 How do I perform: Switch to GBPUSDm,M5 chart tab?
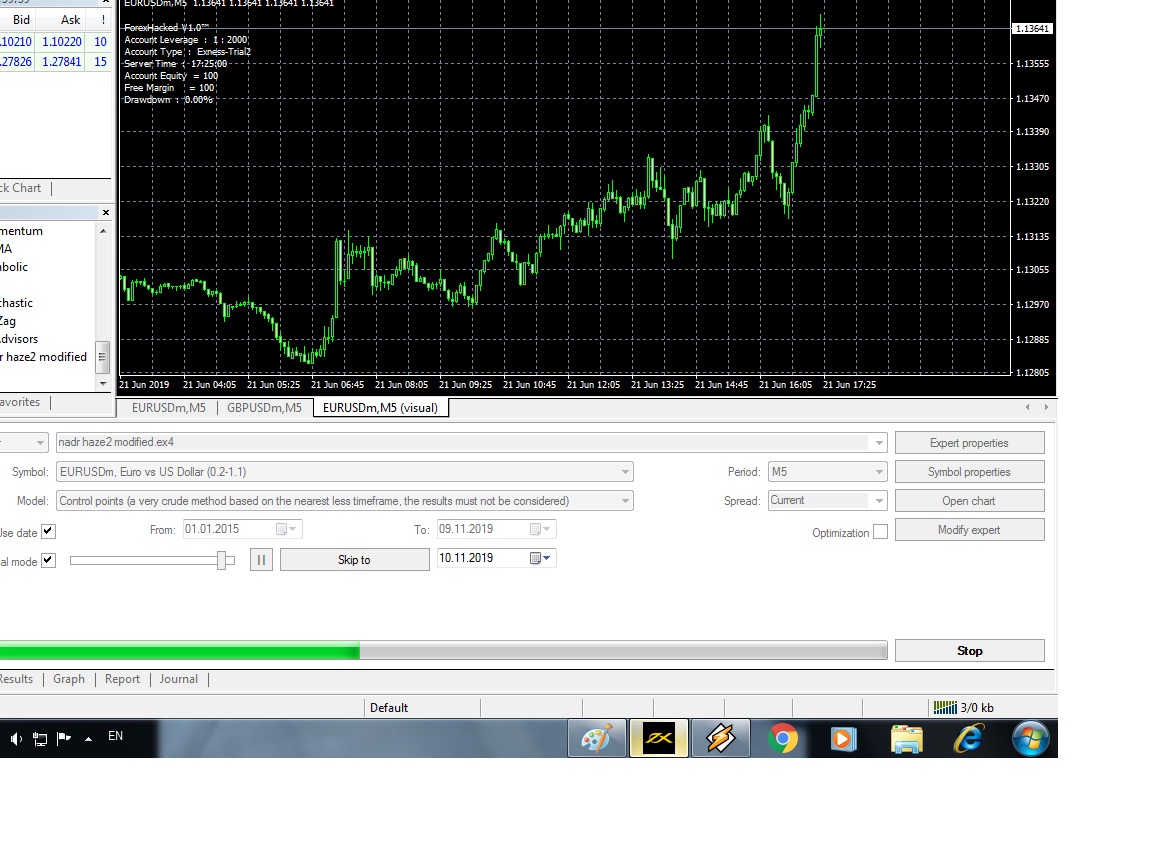pos(264,408)
